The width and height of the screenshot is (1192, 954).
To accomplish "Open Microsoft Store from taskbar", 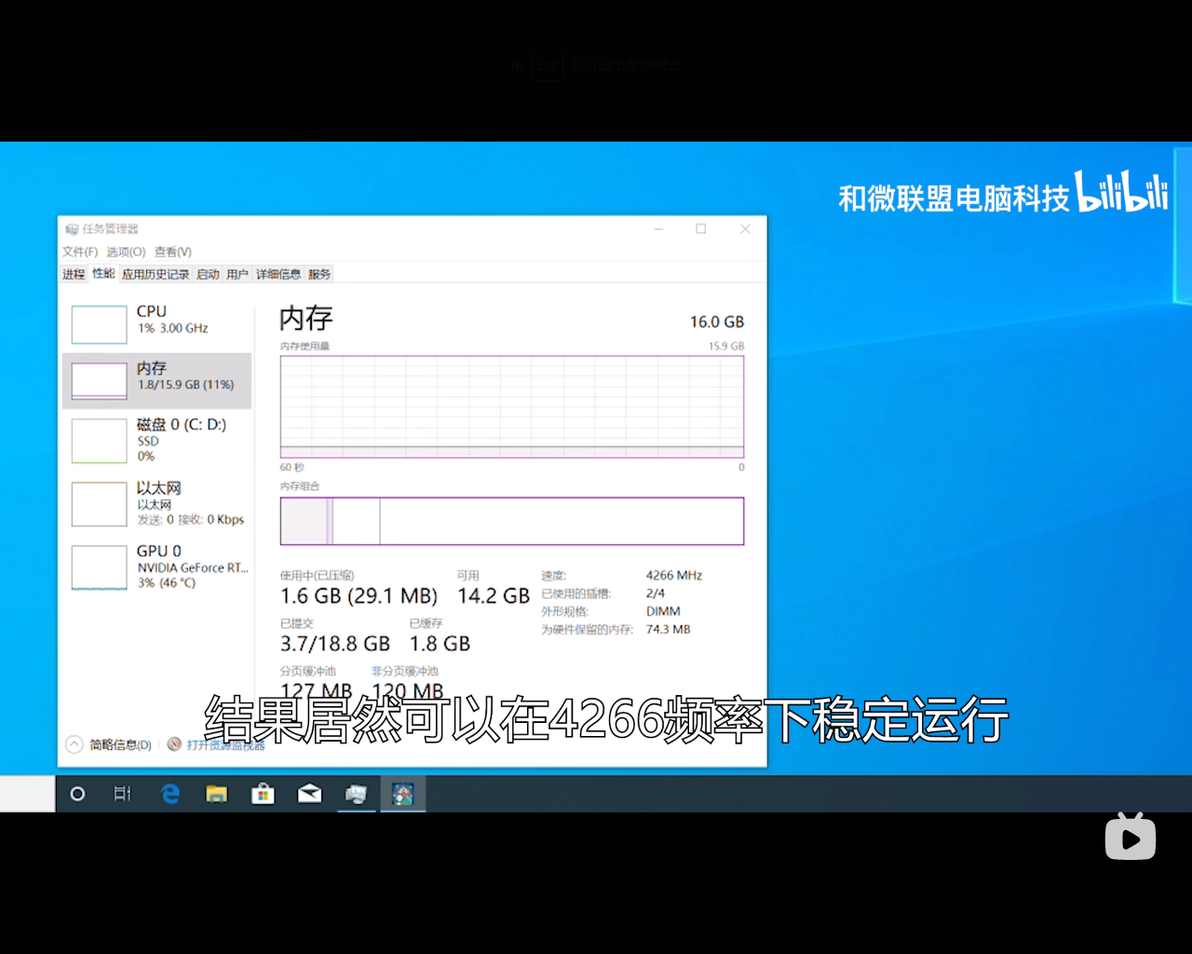I will pos(263,794).
